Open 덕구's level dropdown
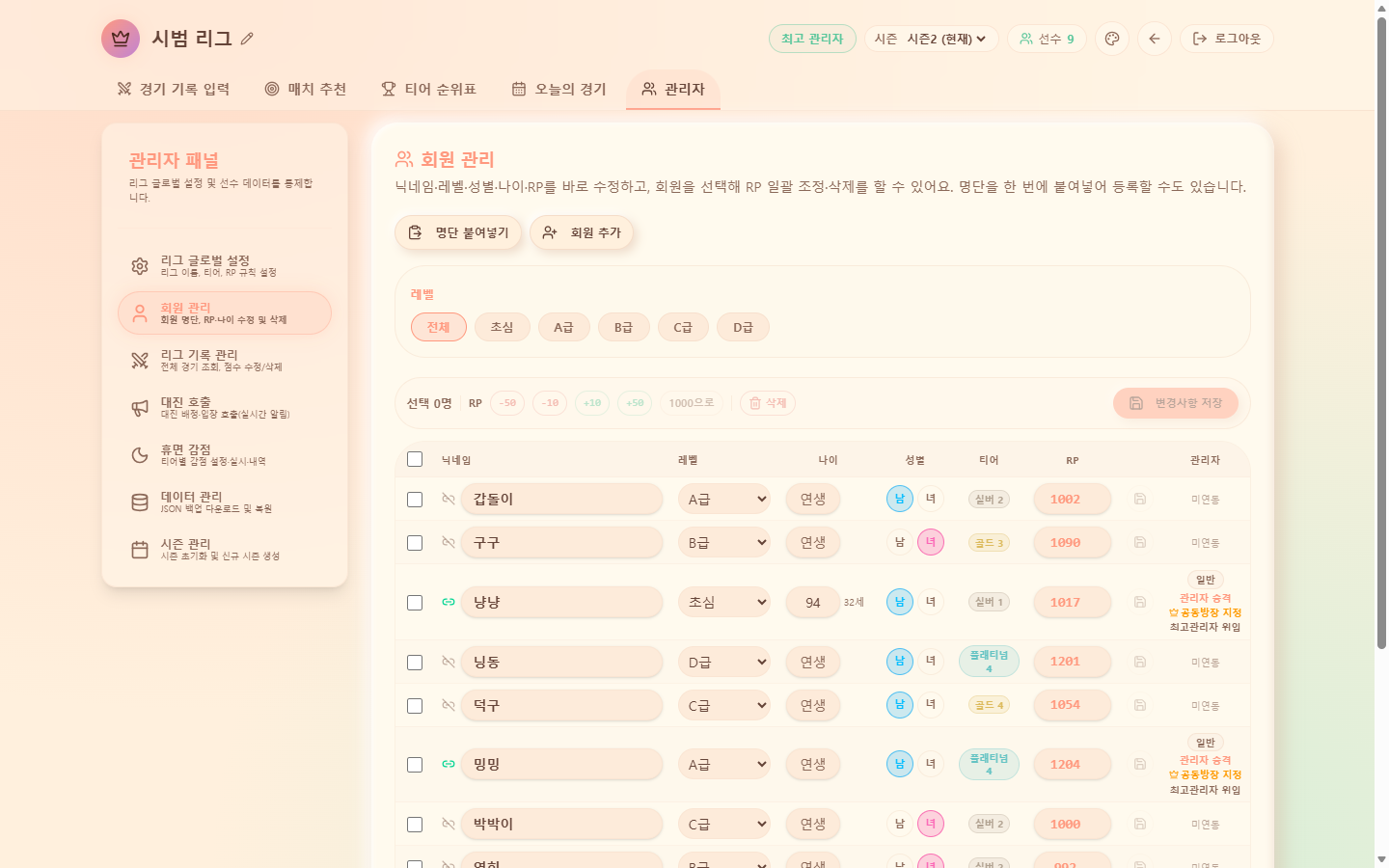This screenshot has width=1389, height=868. point(724,705)
